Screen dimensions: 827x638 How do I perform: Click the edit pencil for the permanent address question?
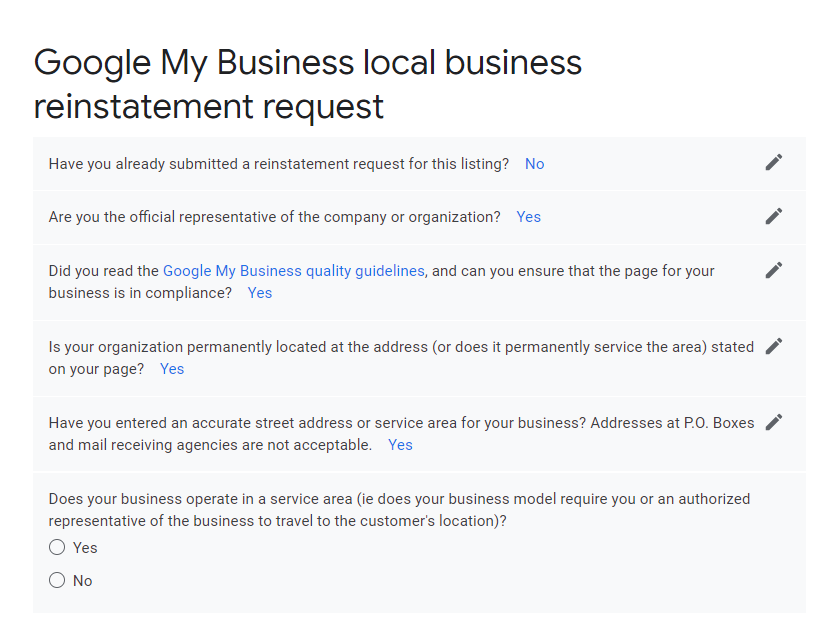(773, 346)
